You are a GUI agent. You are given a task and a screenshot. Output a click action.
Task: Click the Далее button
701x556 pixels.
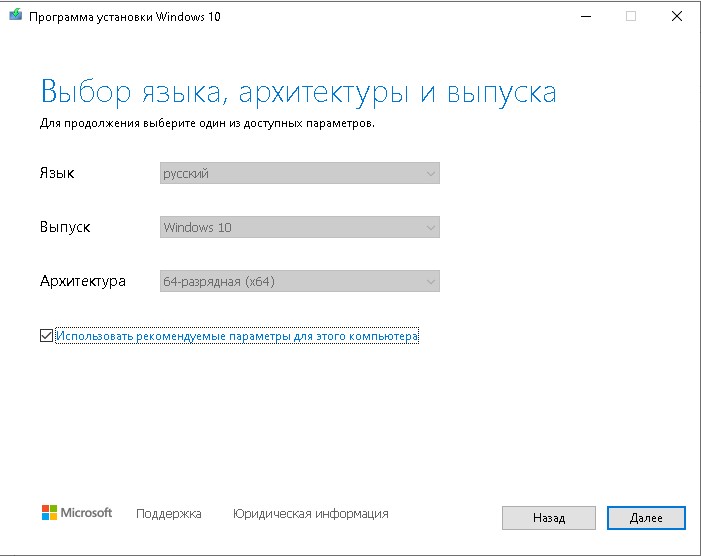646,518
